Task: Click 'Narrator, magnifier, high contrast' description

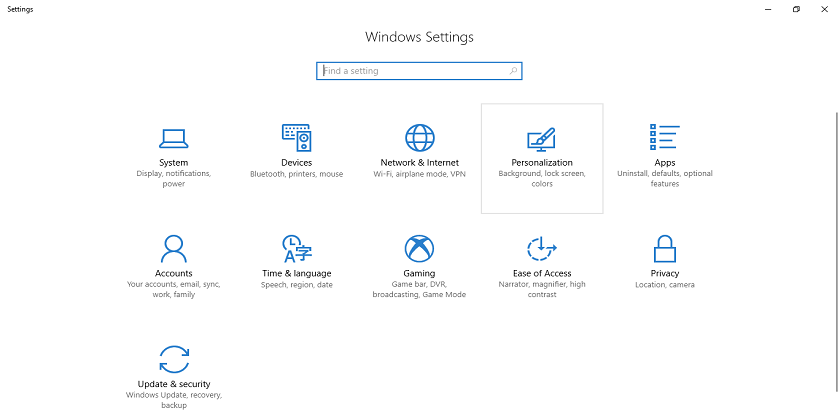Action: (x=542, y=289)
